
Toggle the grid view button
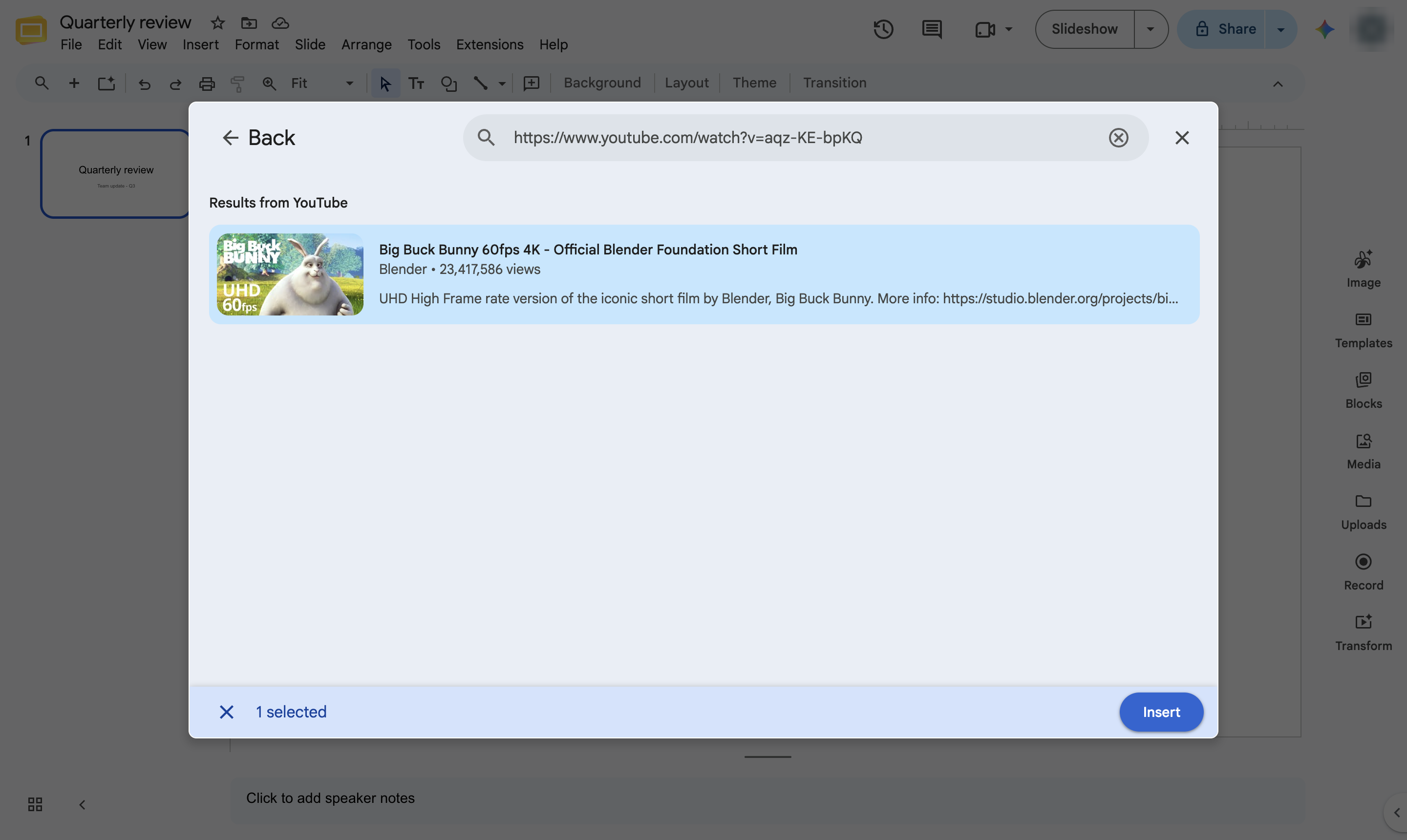(35, 804)
